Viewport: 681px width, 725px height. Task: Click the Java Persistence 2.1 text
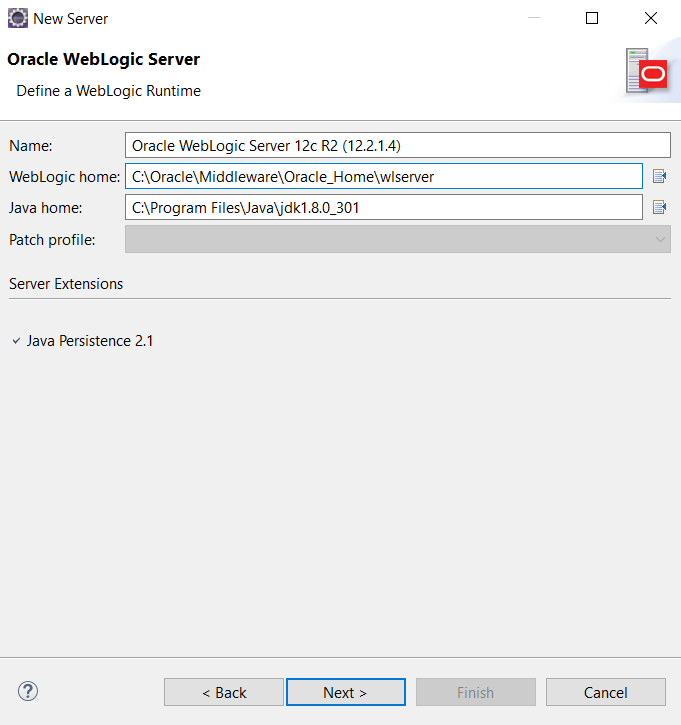[90, 341]
